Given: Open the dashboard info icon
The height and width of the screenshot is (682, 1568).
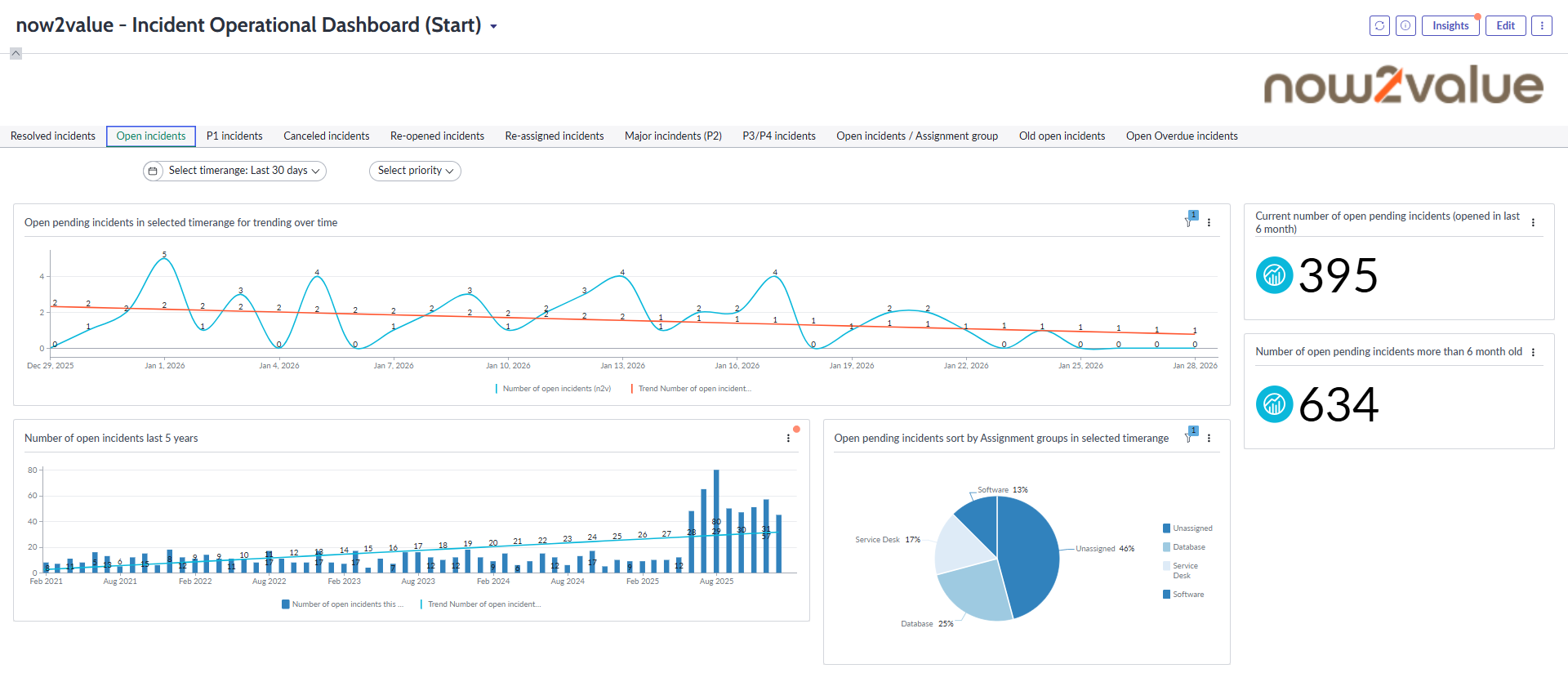Looking at the screenshot, I should tap(1405, 26).
